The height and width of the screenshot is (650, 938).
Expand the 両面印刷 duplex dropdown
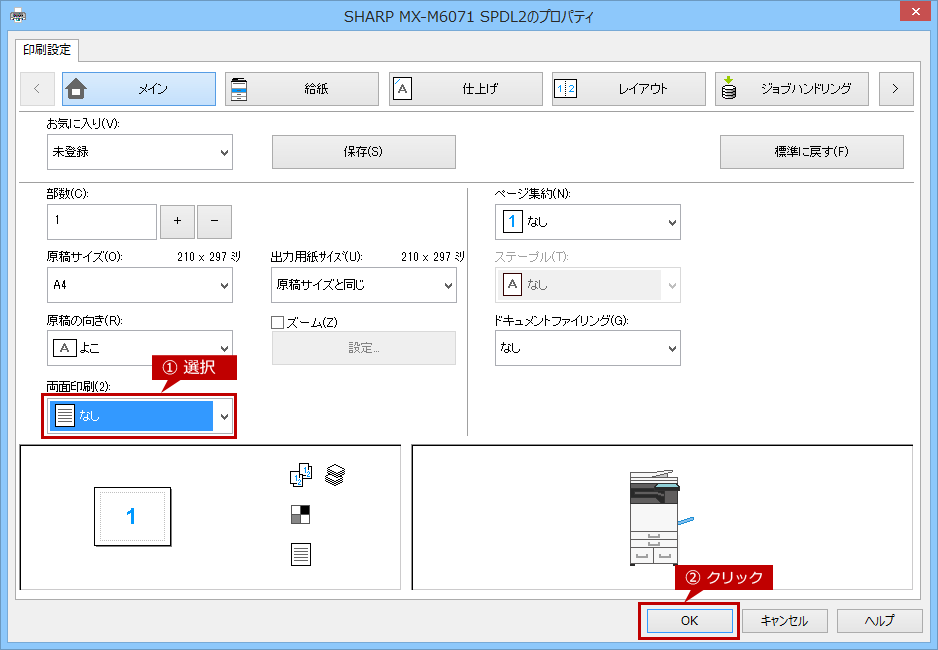point(140,416)
